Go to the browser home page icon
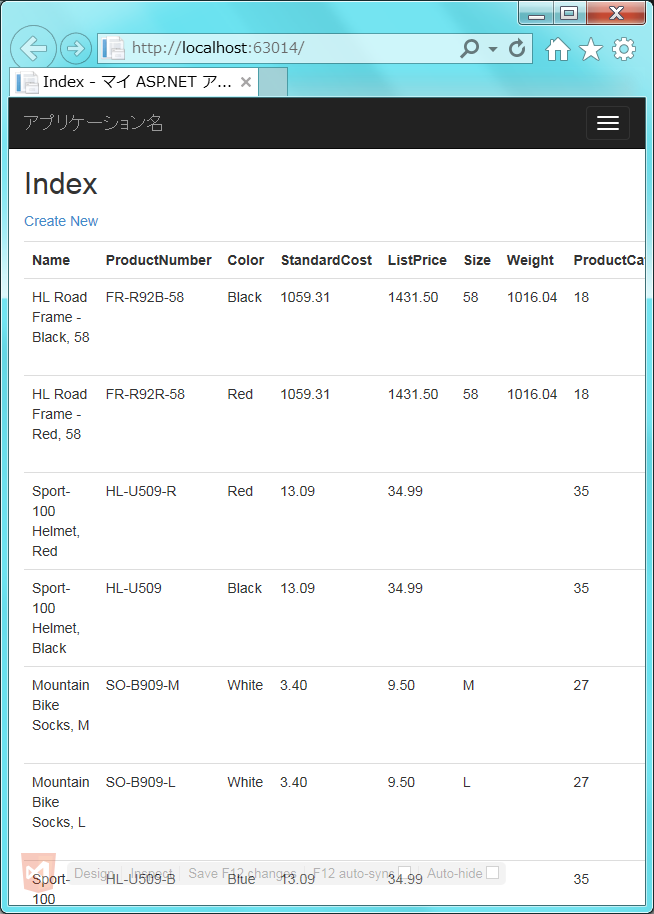Viewport: 654px width, 914px height. (x=558, y=49)
